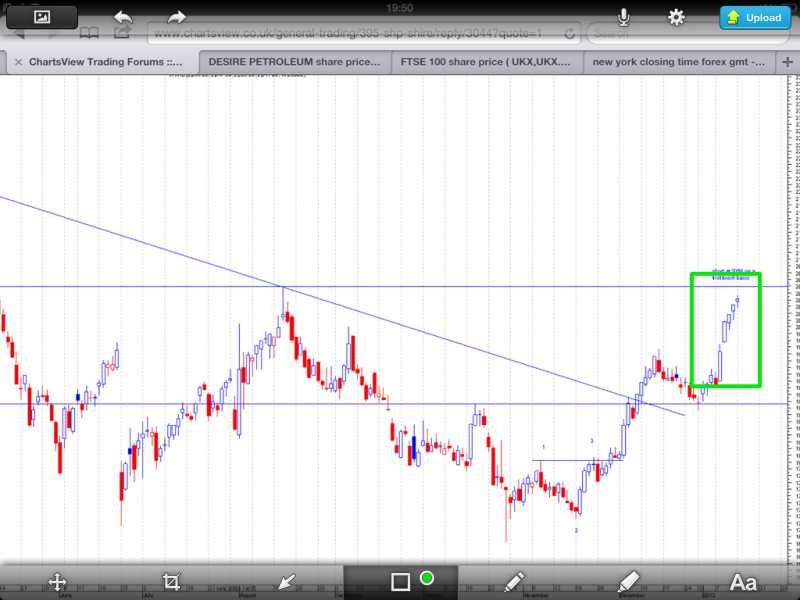Select the move tool

(x=57, y=581)
